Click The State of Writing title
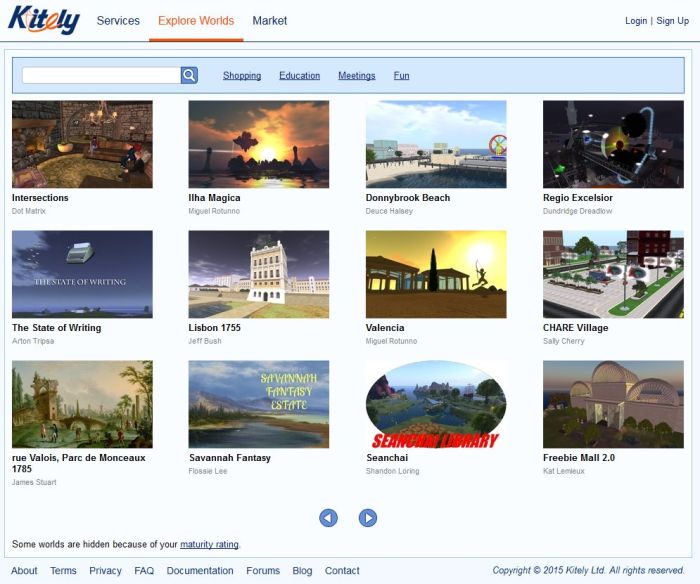The height and width of the screenshot is (584, 700). pos(57,328)
